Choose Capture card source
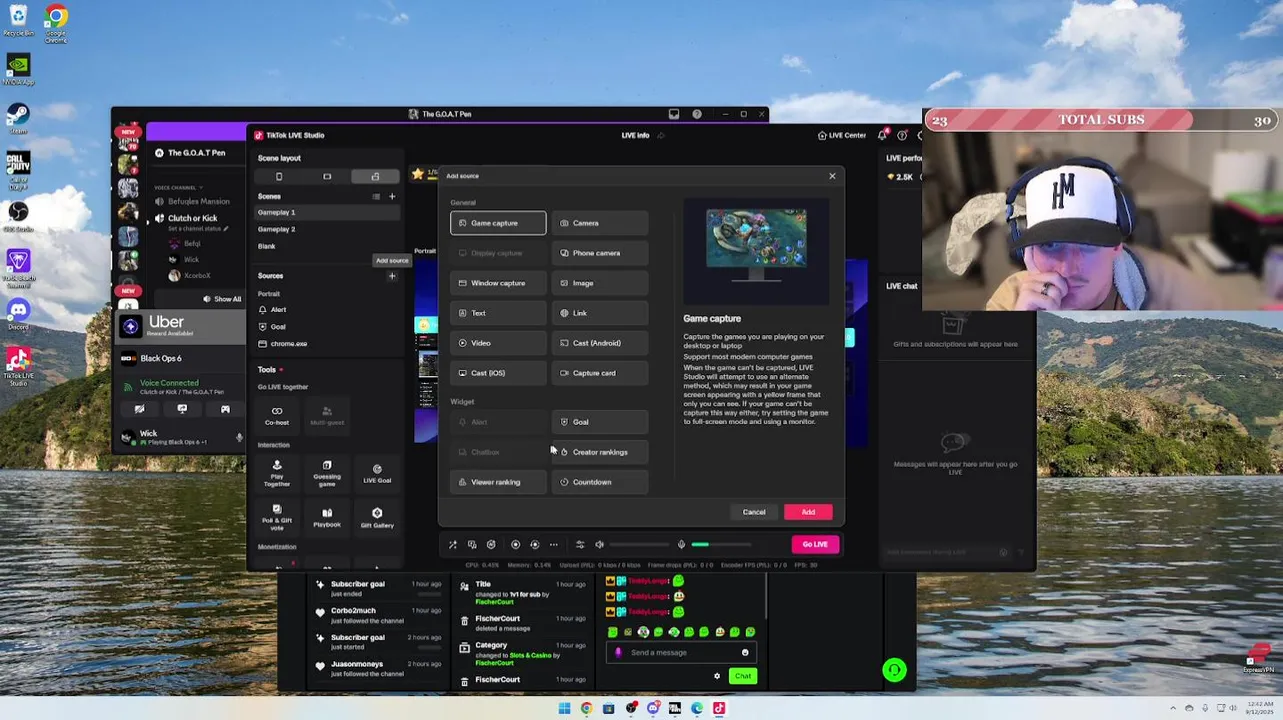 click(600, 373)
